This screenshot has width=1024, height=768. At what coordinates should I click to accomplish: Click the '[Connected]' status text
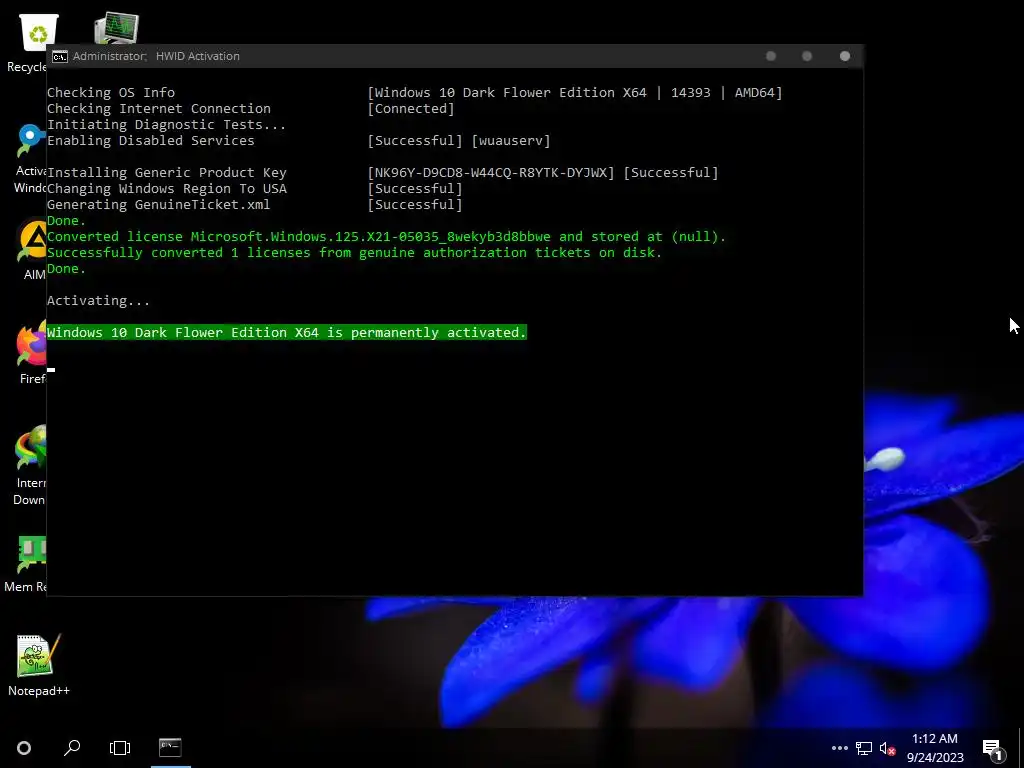411,108
